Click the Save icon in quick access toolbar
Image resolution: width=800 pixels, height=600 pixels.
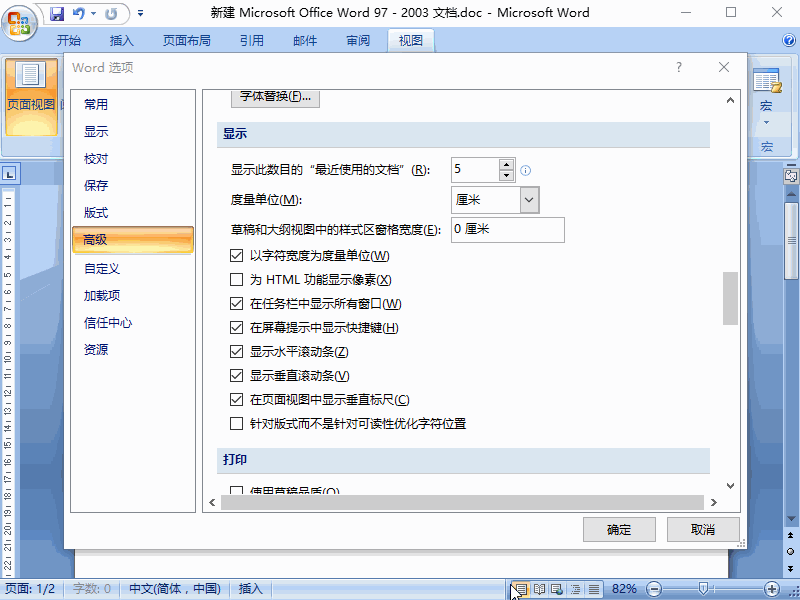(x=57, y=14)
